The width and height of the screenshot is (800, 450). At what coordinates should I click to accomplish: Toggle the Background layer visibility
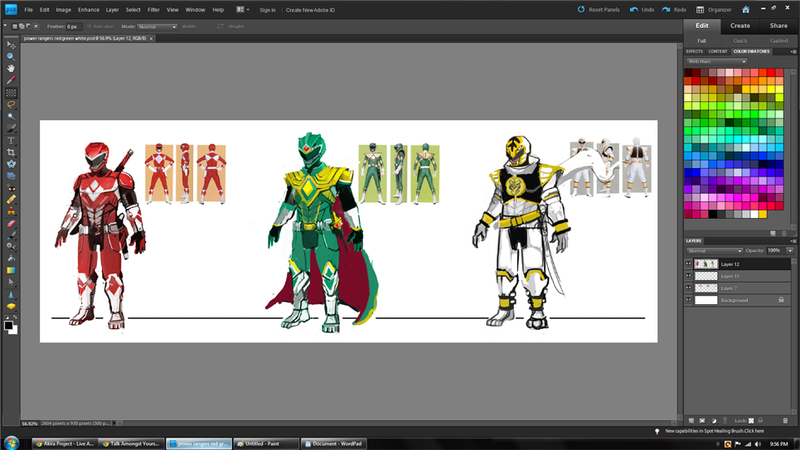click(x=688, y=300)
